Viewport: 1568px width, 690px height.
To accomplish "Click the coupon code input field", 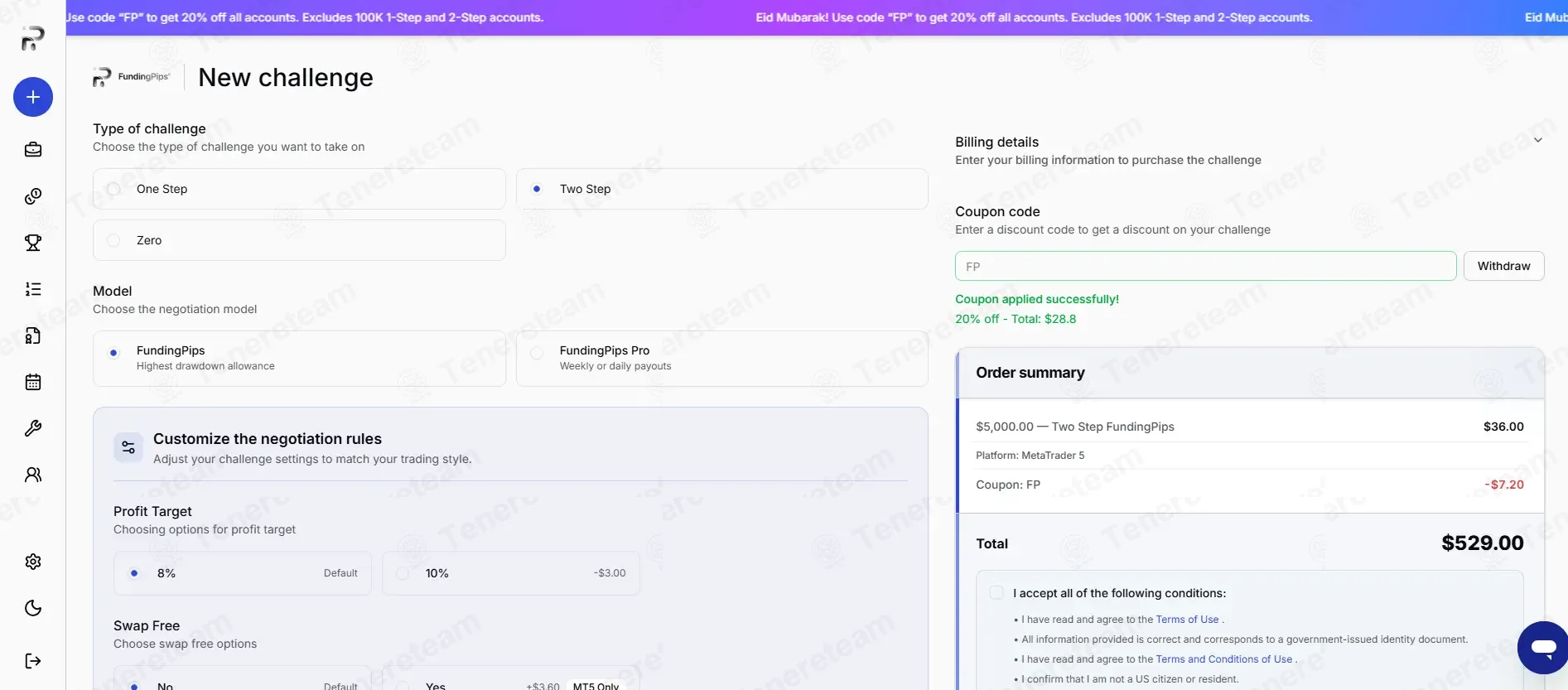I will 1205,266.
